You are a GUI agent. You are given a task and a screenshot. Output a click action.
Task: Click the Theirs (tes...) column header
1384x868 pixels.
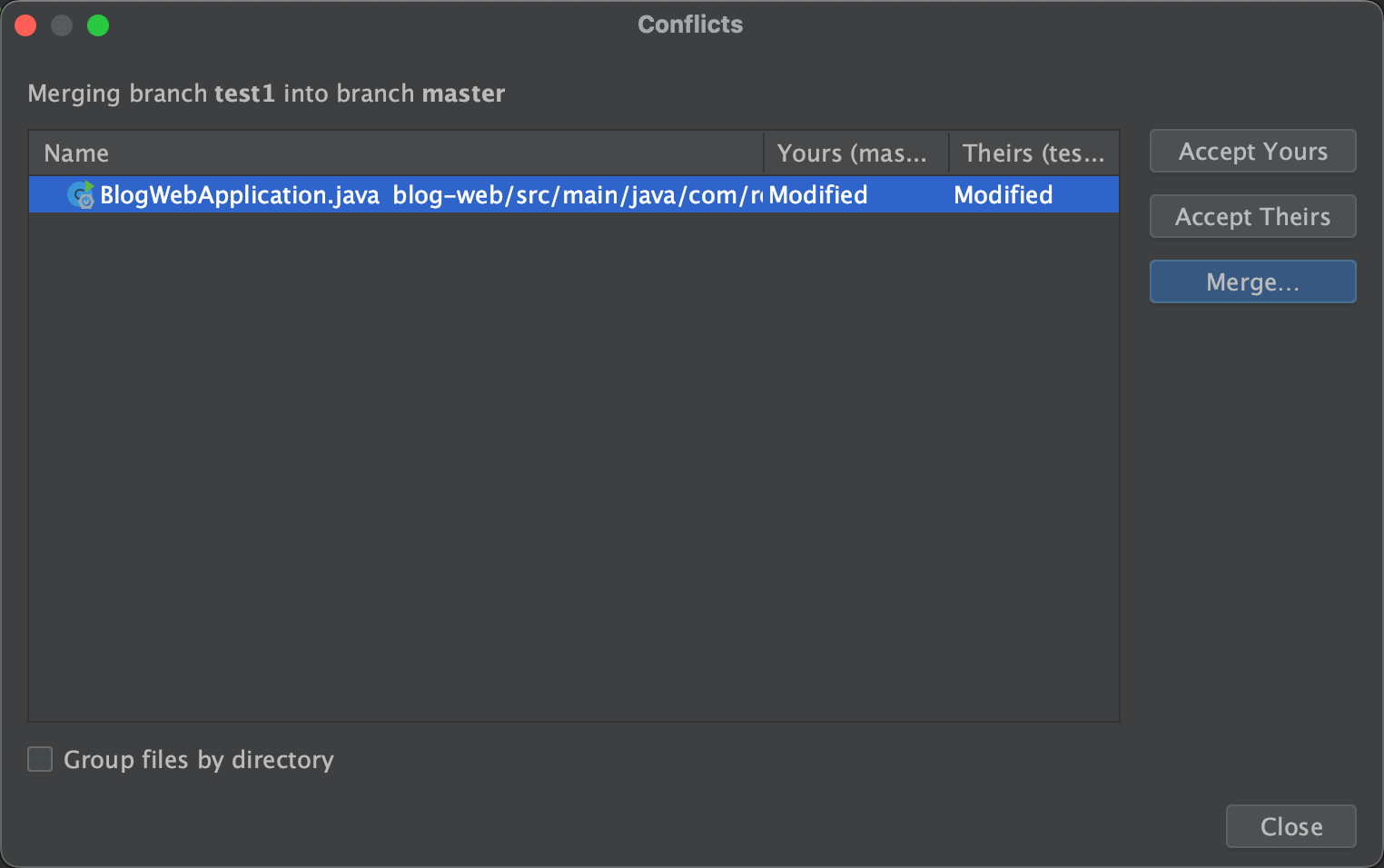click(x=1033, y=153)
